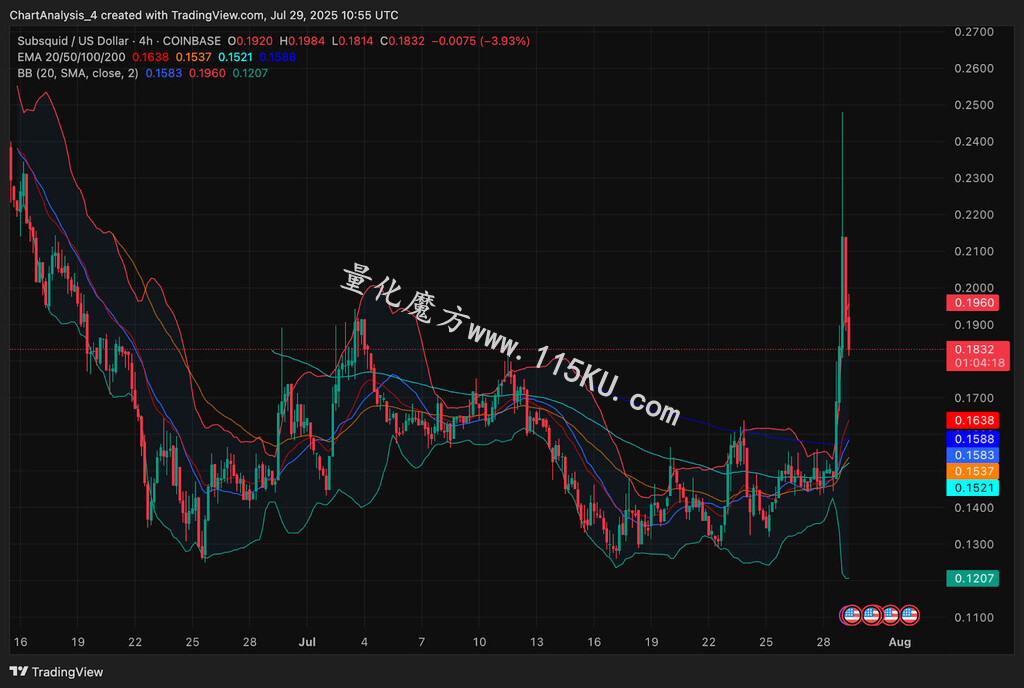Click the ChartAnalysis_4 header caption text
The image size is (1024, 688).
pyautogui.click(x=204, y=15)
